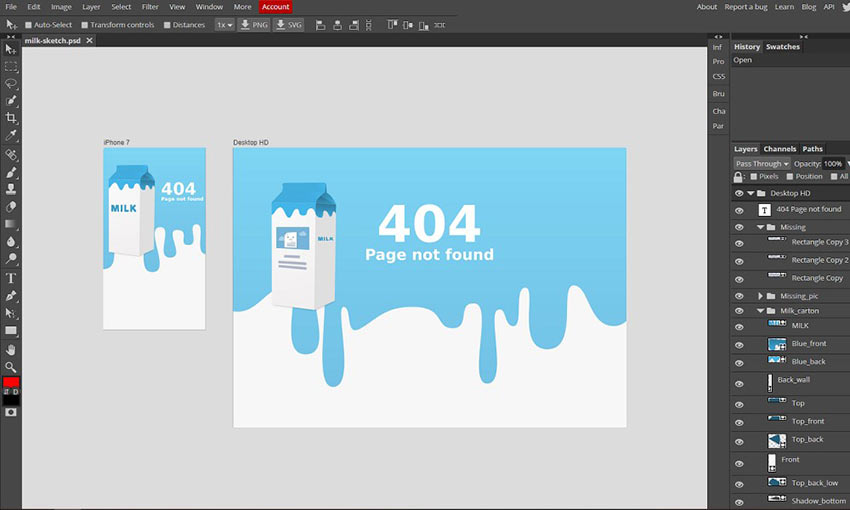This screenshot has height=510, width=850.
Task: Switch to the Channels tab
Action: (779, 149)
